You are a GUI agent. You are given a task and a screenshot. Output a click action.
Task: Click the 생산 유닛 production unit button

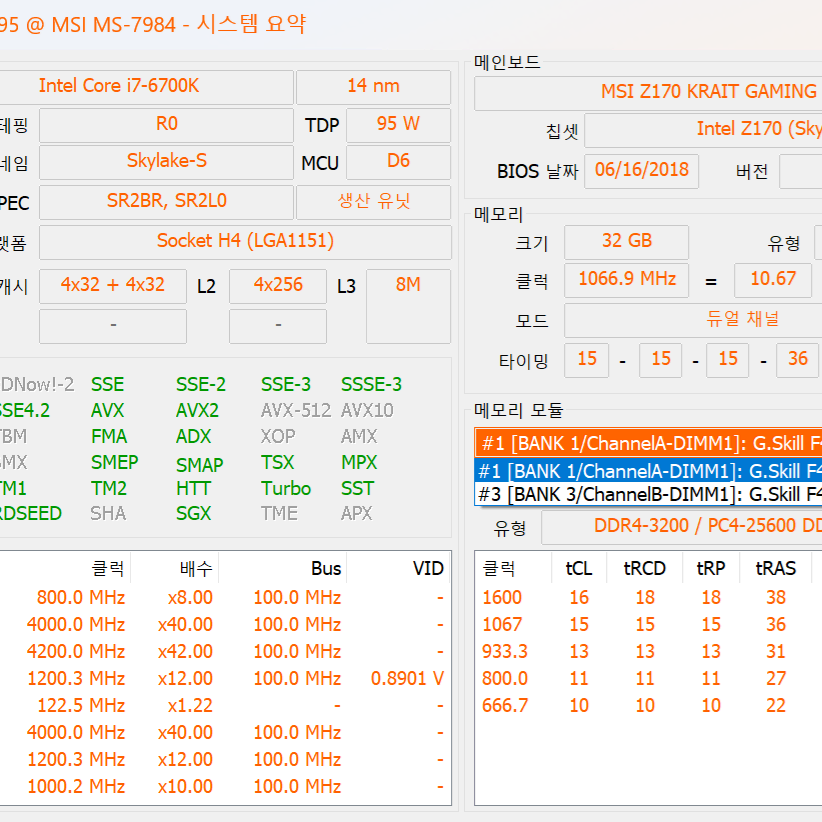(373, 202)
